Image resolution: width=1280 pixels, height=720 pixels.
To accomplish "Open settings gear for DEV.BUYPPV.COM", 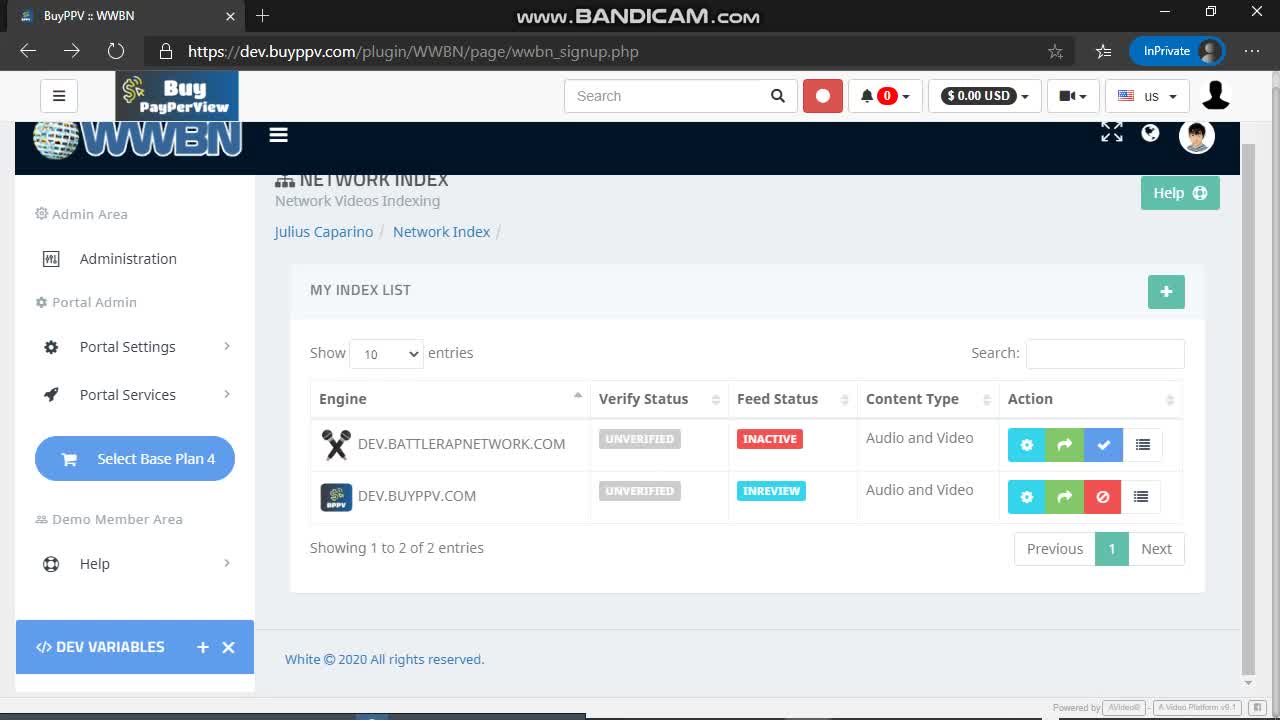I will 1027,497.
